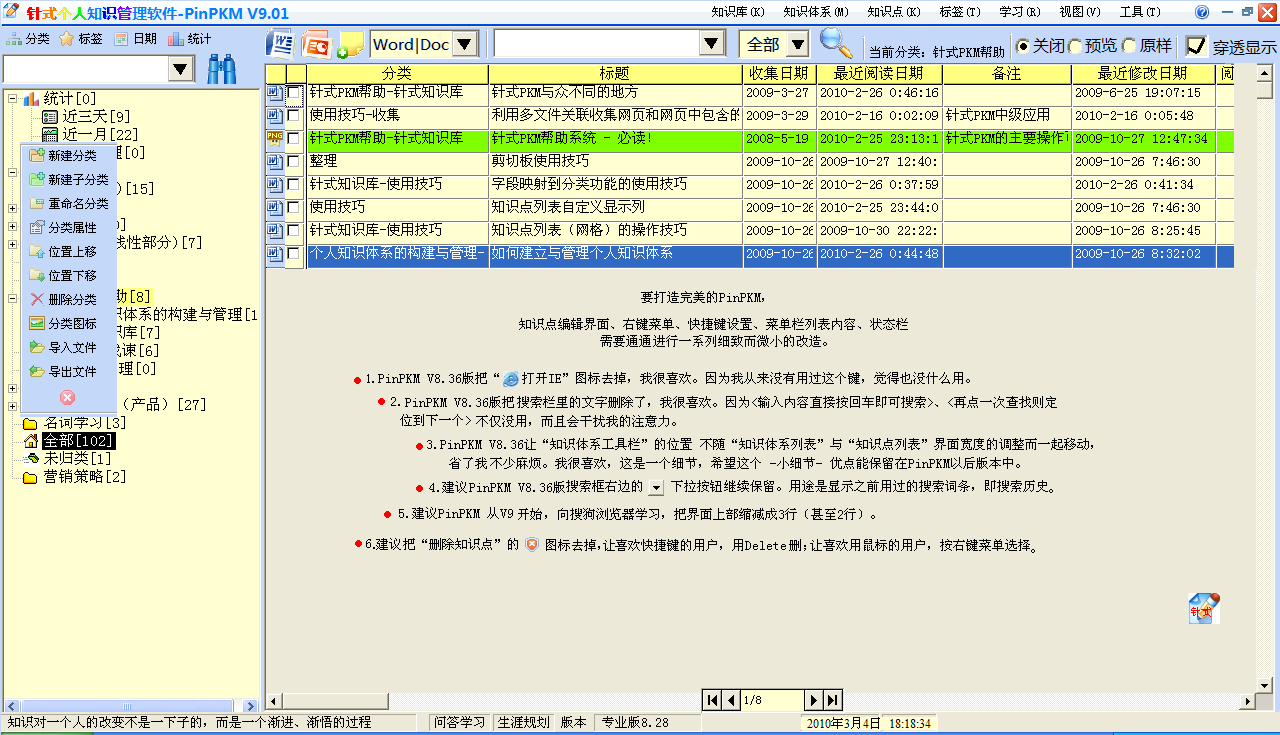Go to next page in pager

814,700
